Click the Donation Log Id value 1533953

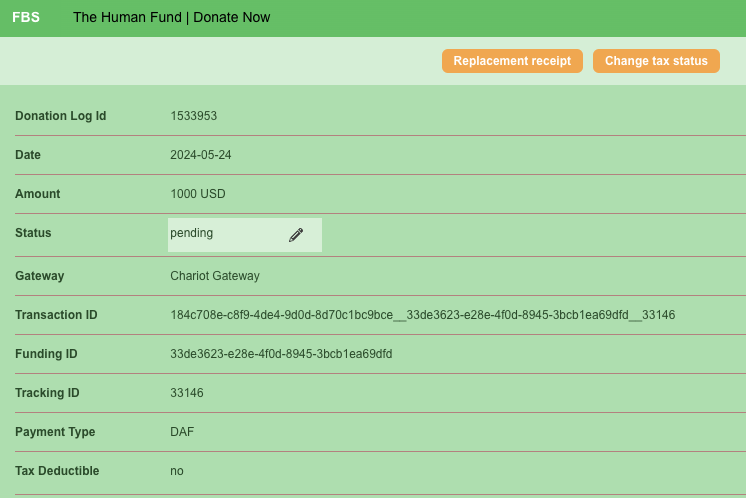point(194,116)
